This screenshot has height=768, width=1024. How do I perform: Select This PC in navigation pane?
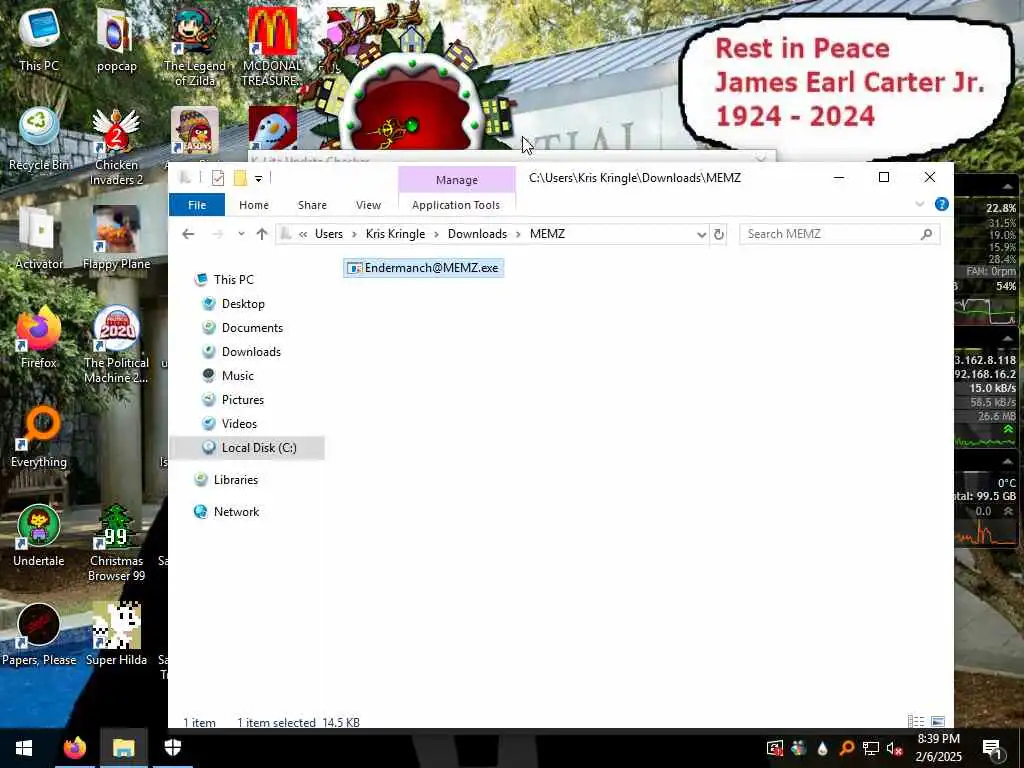pos(233,280)
